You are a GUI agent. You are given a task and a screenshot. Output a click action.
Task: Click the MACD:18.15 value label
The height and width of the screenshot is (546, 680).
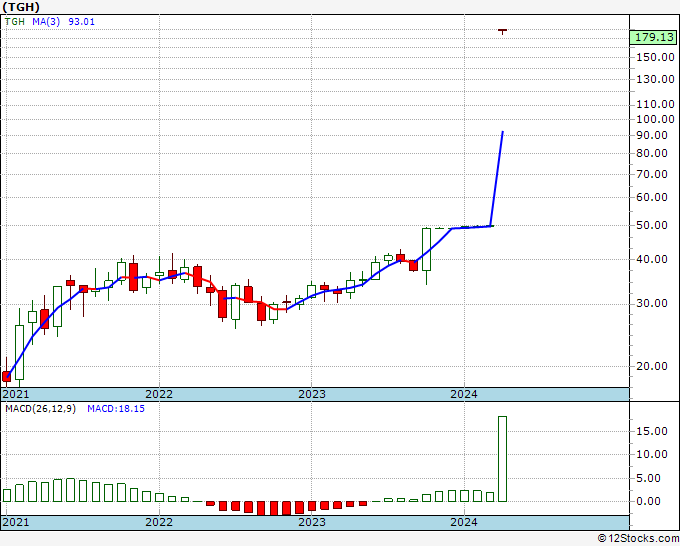(116, 409)
